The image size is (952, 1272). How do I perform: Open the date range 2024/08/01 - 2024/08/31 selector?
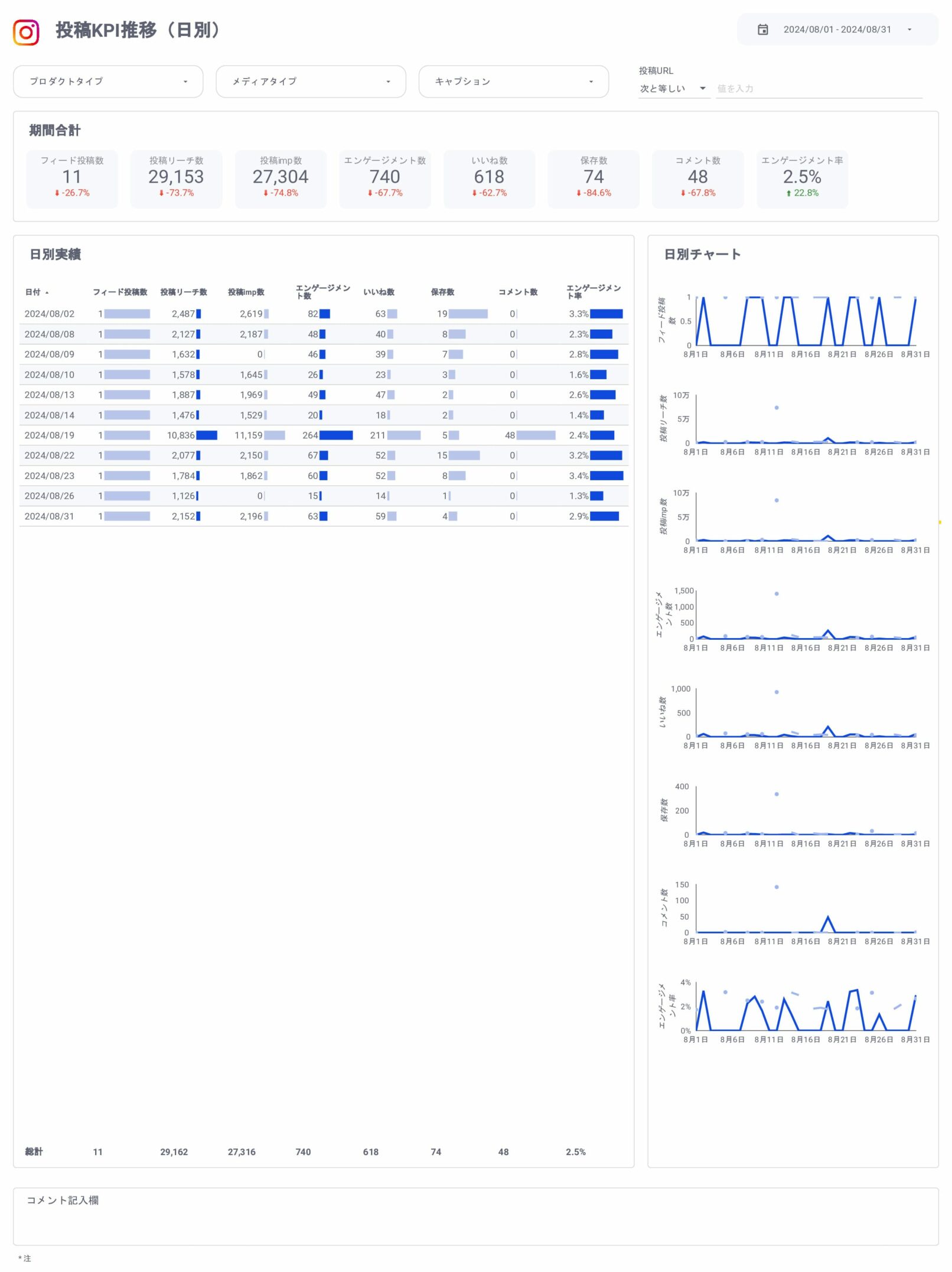[836, 30]
